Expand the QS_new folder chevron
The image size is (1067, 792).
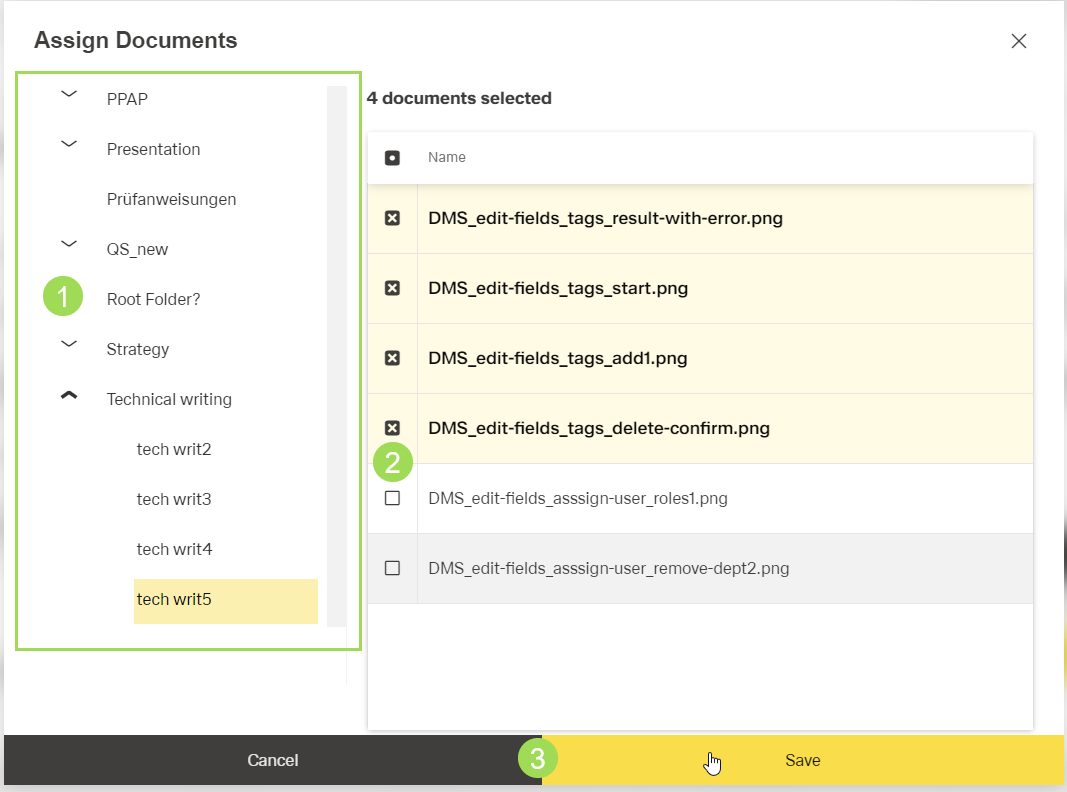point(69,244)
